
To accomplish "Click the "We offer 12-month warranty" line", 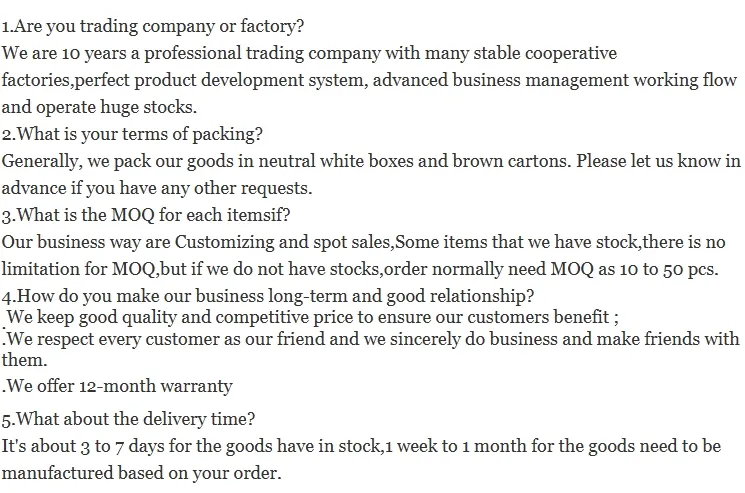I will tap(118, 386).
